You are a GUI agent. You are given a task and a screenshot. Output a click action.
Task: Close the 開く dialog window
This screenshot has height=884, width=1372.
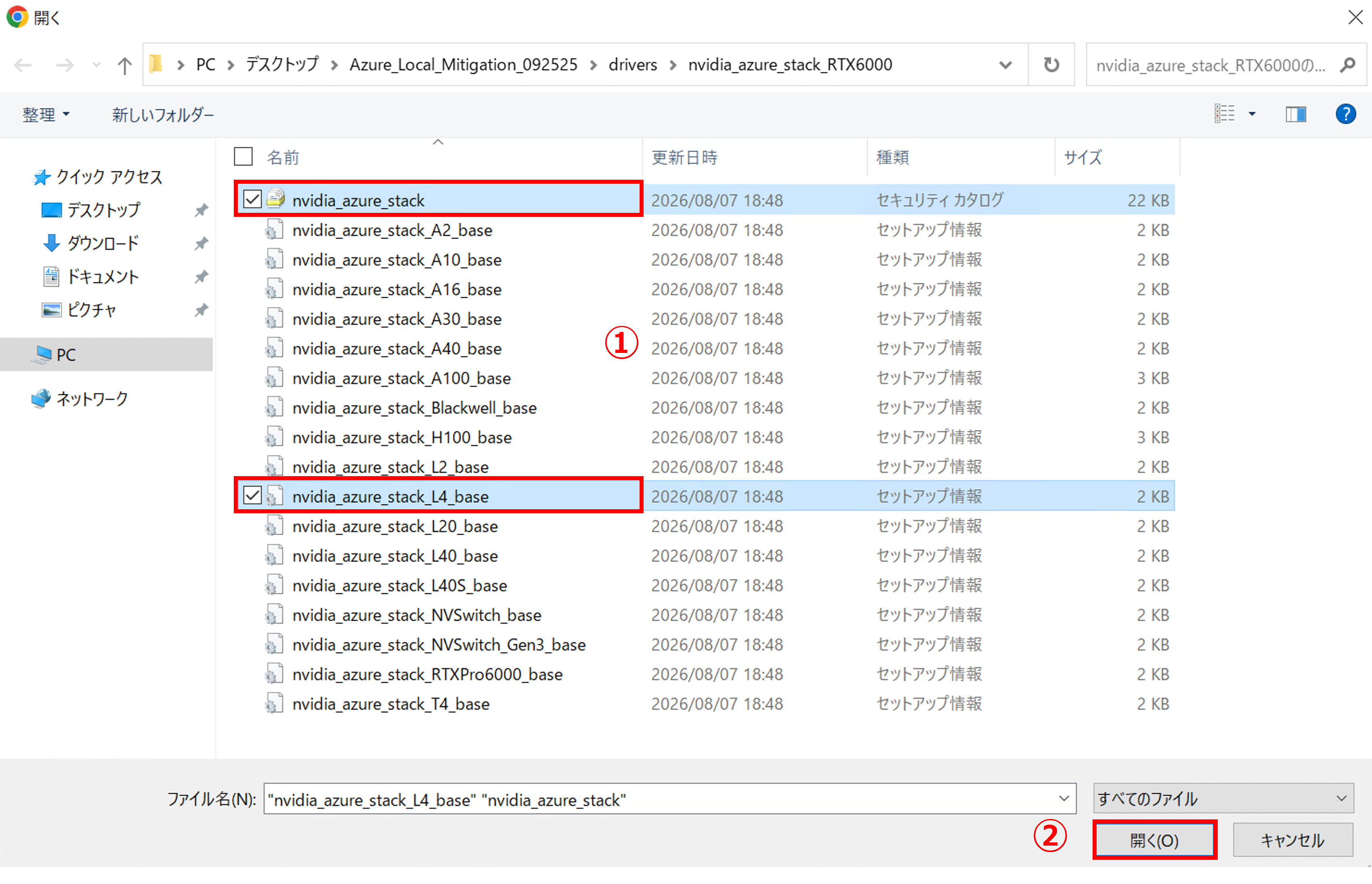(x=1355, y=17)
